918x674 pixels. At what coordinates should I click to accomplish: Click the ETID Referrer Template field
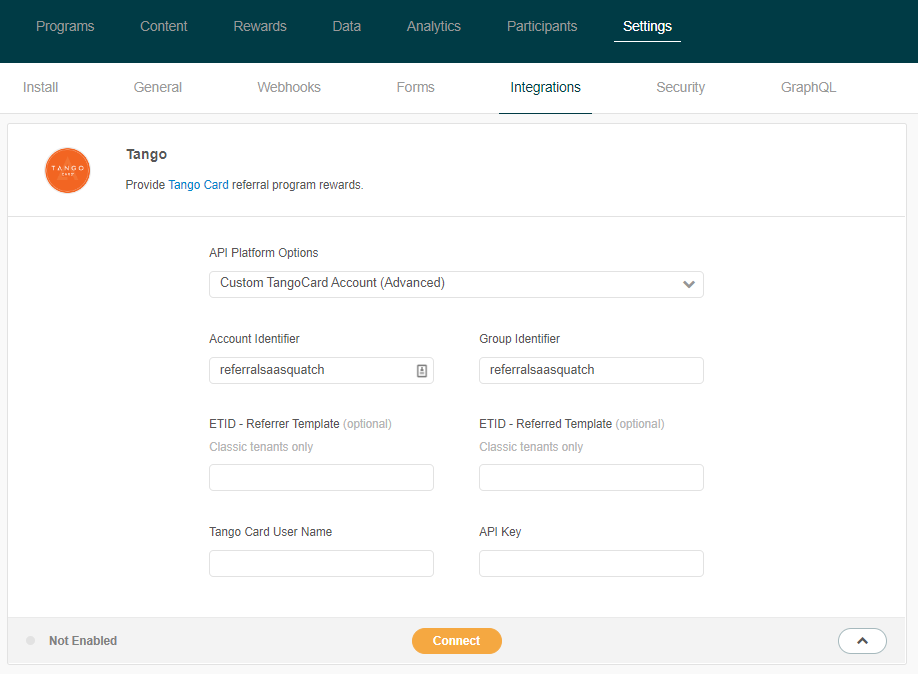321,477
